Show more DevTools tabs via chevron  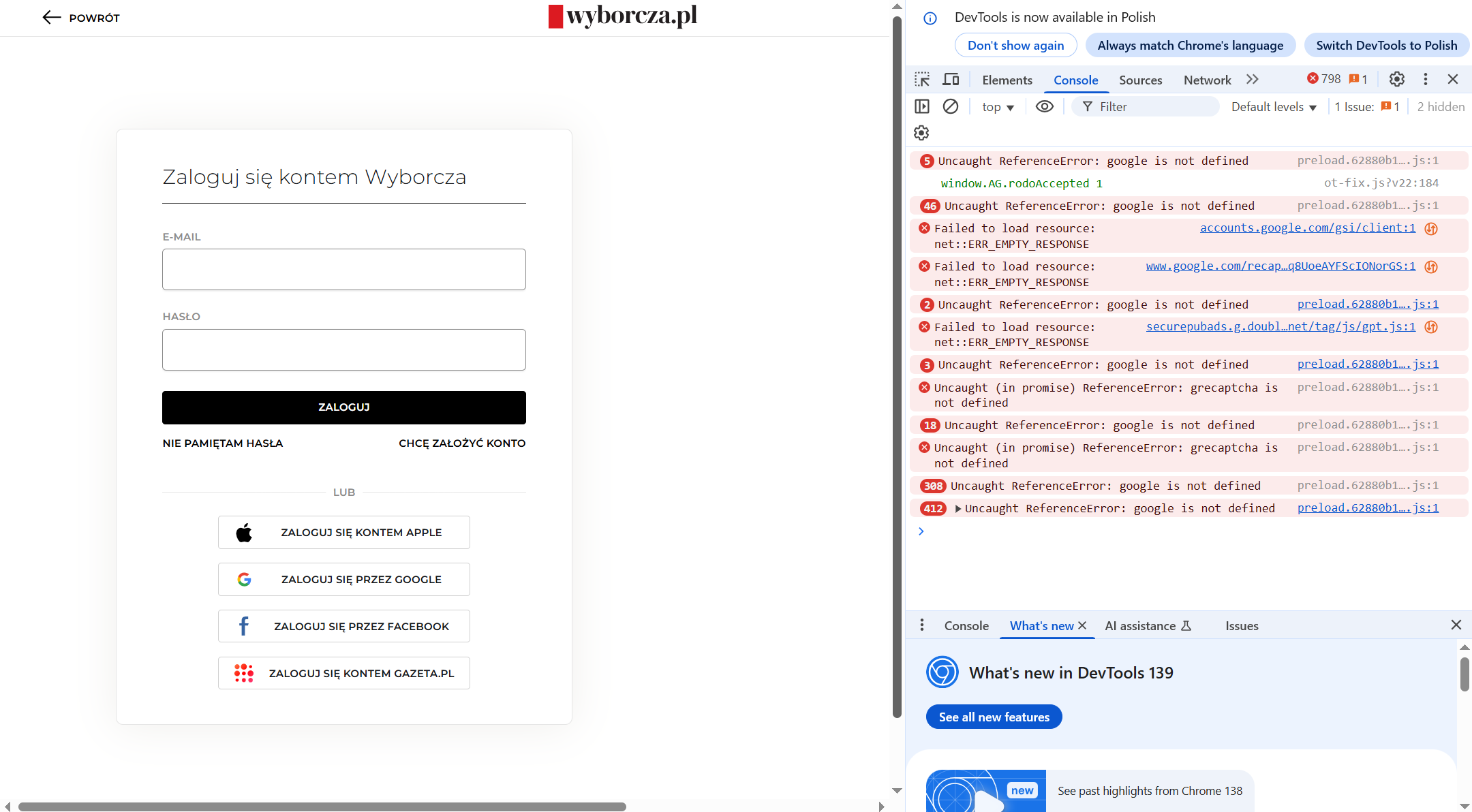pos(1253,80)
